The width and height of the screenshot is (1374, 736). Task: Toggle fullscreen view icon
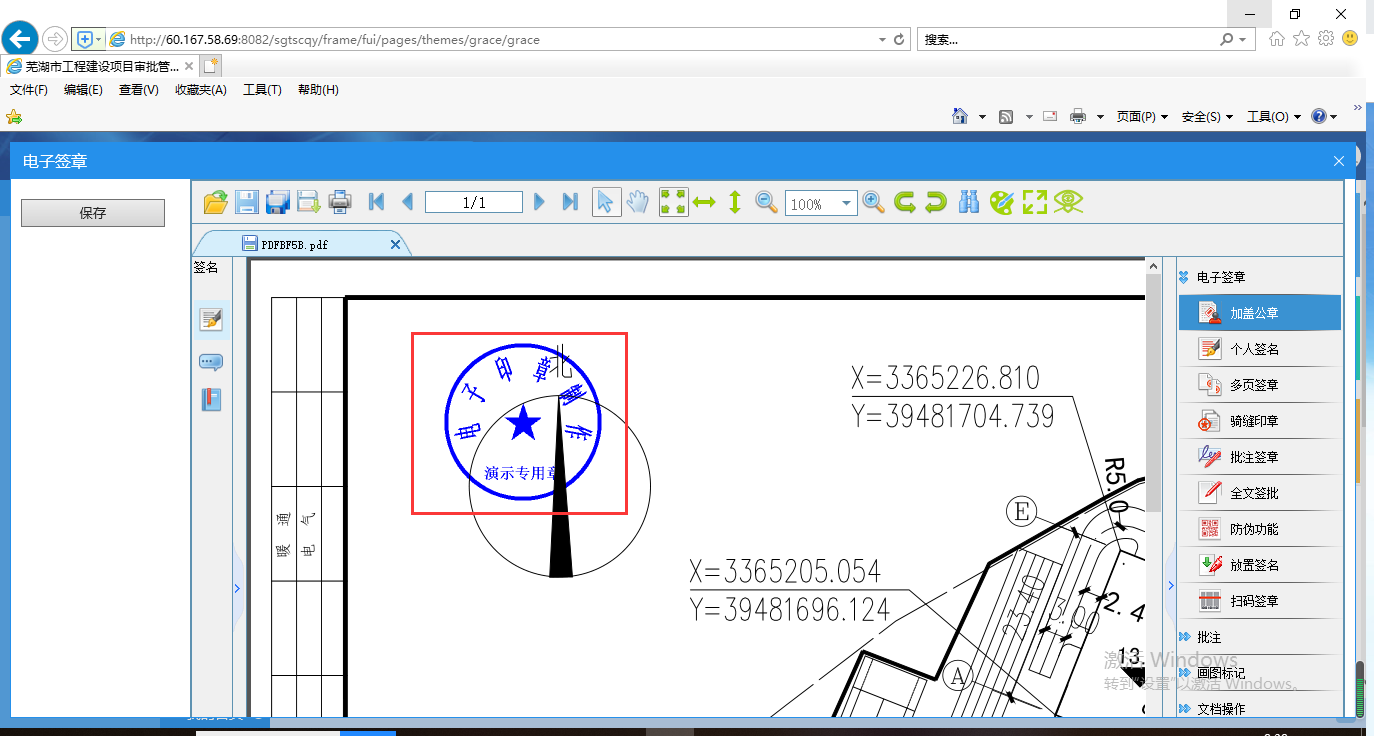click(1034, 202)
